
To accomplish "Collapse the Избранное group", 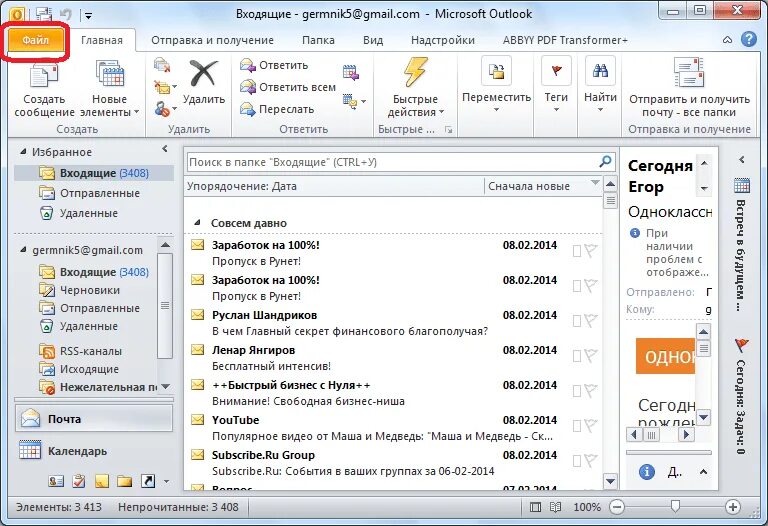I will (x=23, y=152).
